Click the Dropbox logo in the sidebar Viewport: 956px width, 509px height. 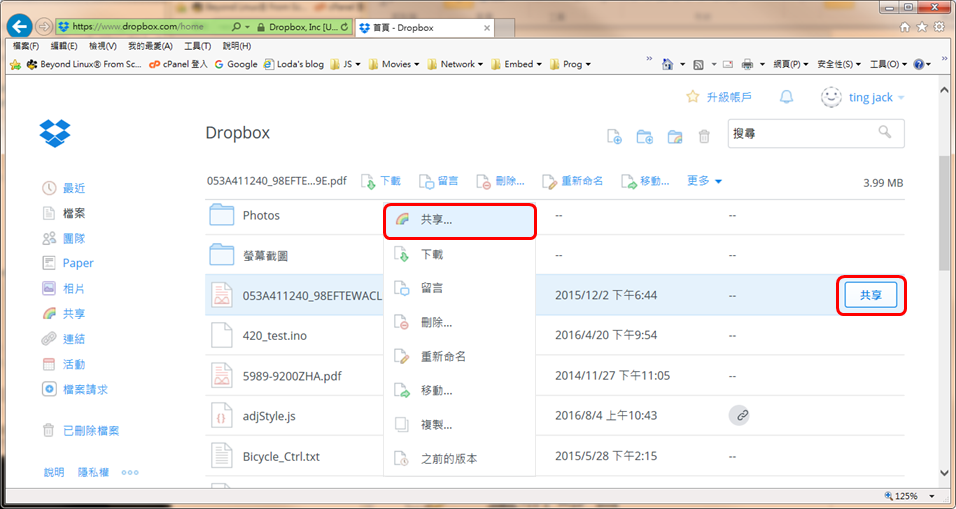(x=55, y=132)
